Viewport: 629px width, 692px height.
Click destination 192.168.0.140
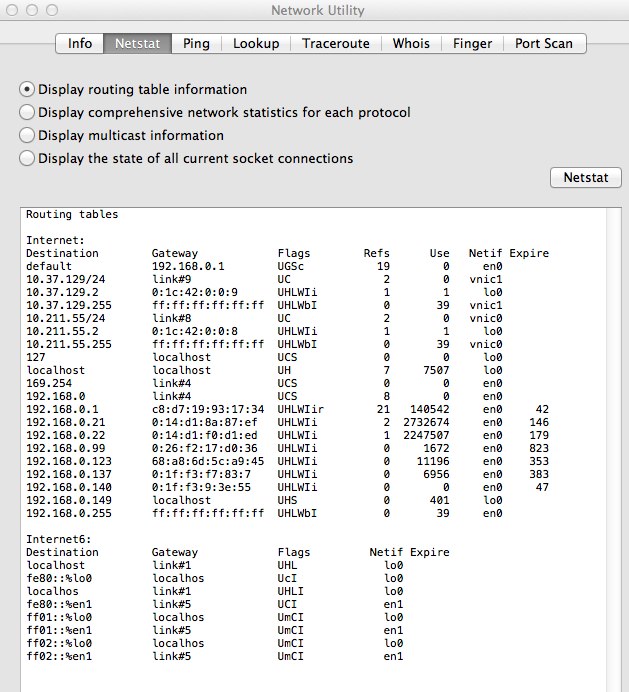[x=69, y=488]
